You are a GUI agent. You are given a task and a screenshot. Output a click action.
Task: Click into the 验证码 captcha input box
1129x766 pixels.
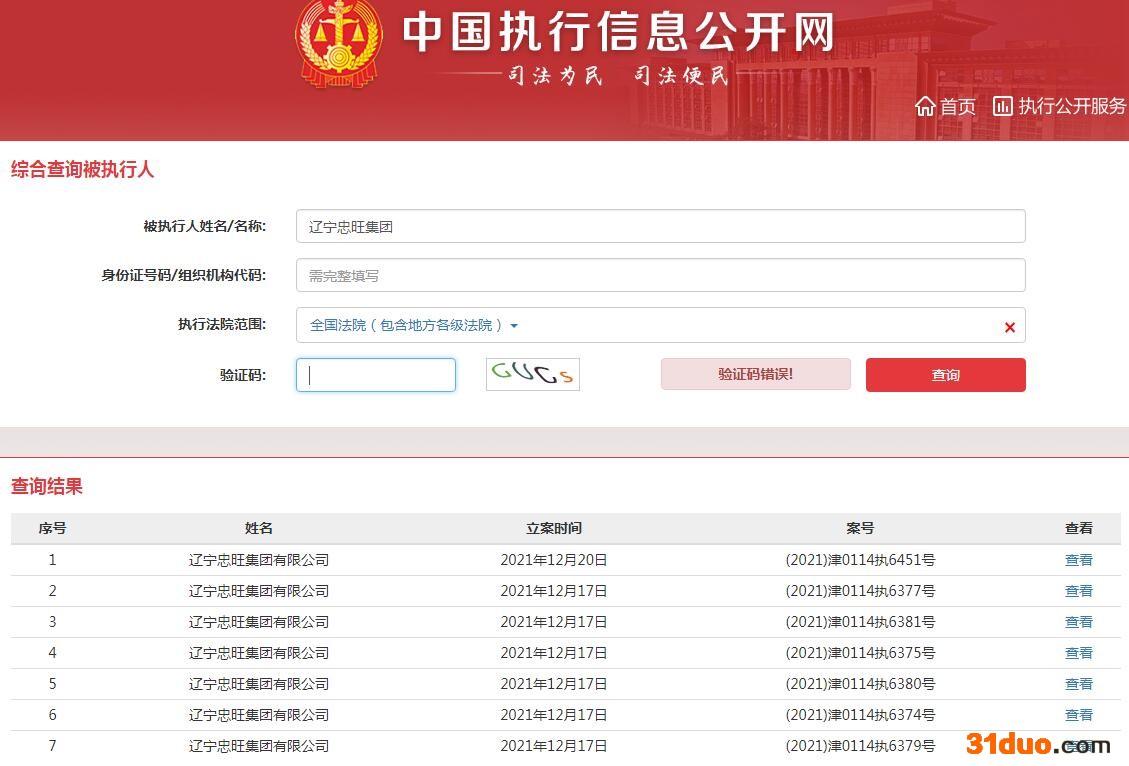click(376, 375)
